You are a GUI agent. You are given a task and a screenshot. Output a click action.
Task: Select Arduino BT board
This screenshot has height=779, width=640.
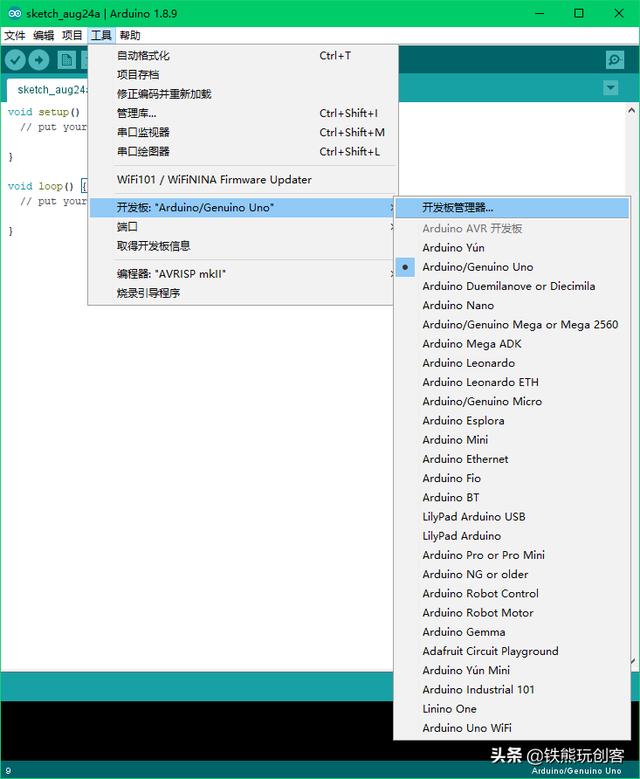click(x=512, y=497)
